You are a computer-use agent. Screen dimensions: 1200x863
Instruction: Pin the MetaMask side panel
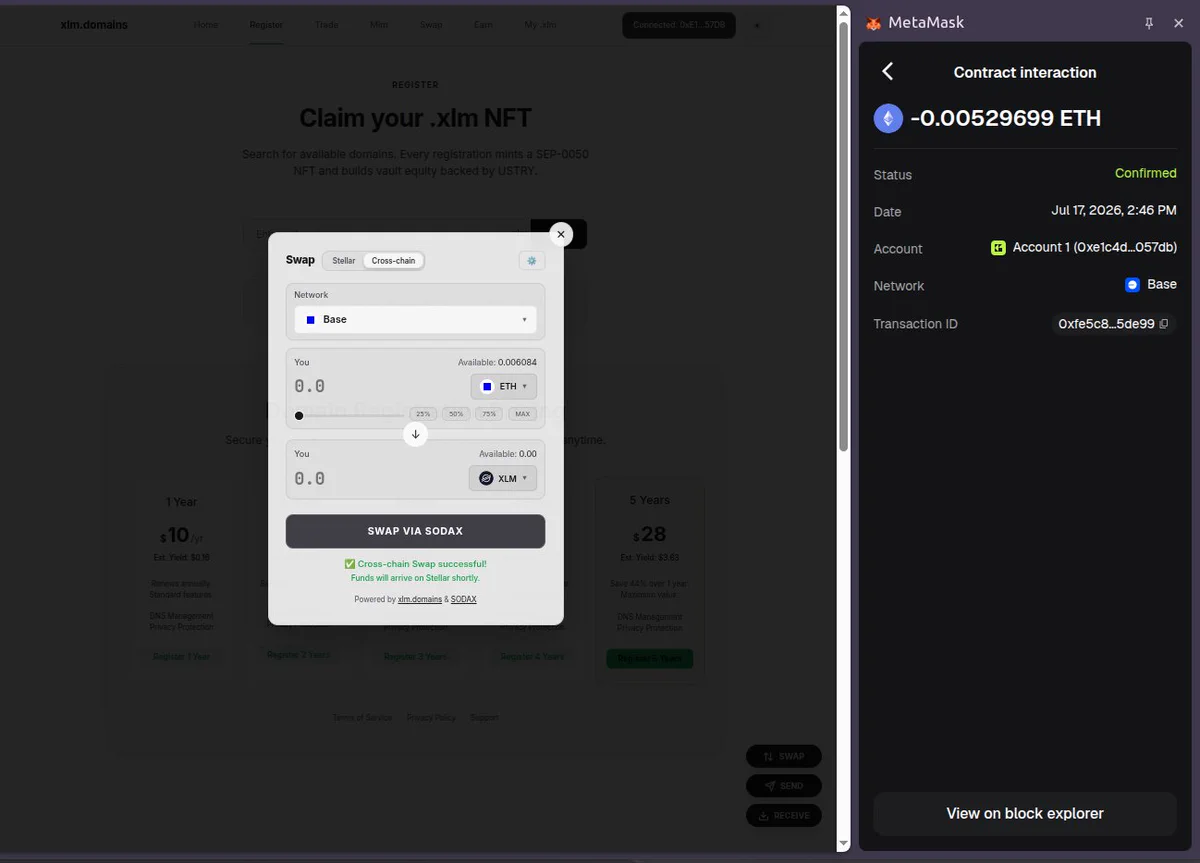click(1147, 23)
